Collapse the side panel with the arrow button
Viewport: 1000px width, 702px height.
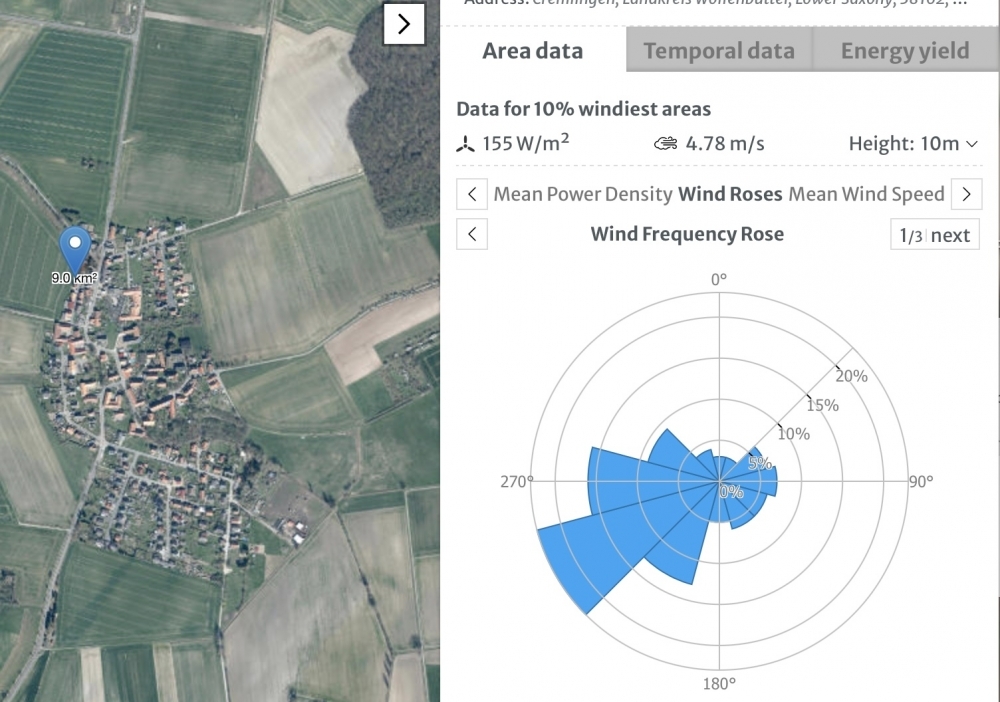[404, 25]
